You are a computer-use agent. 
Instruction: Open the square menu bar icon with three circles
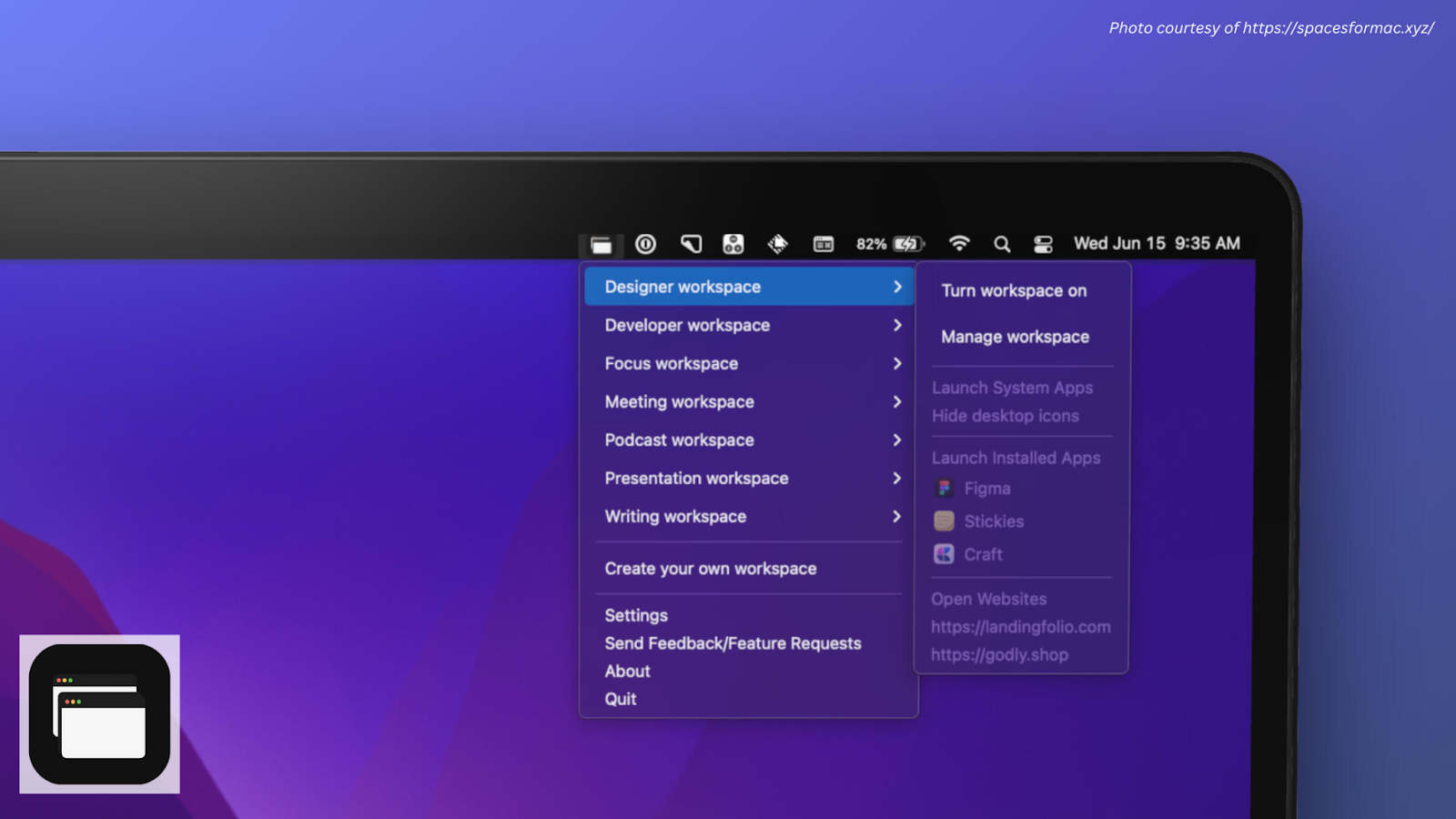733,244
